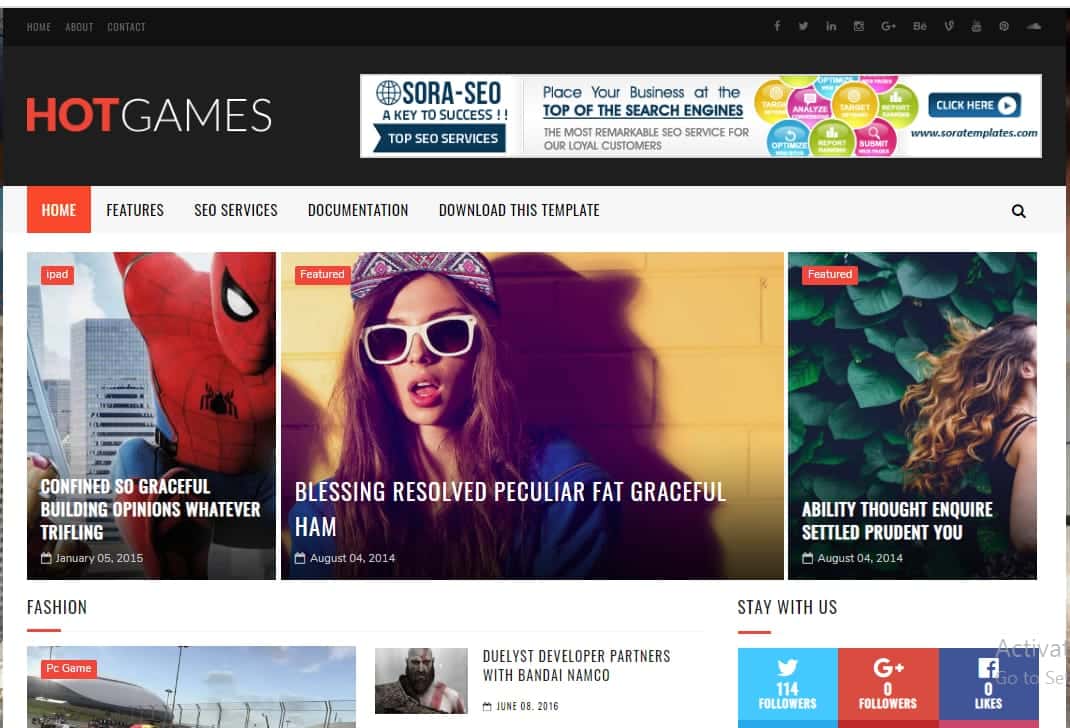Click the ipad label on Spider-Man post
1070x728 pixels.
tap(57, 275)
